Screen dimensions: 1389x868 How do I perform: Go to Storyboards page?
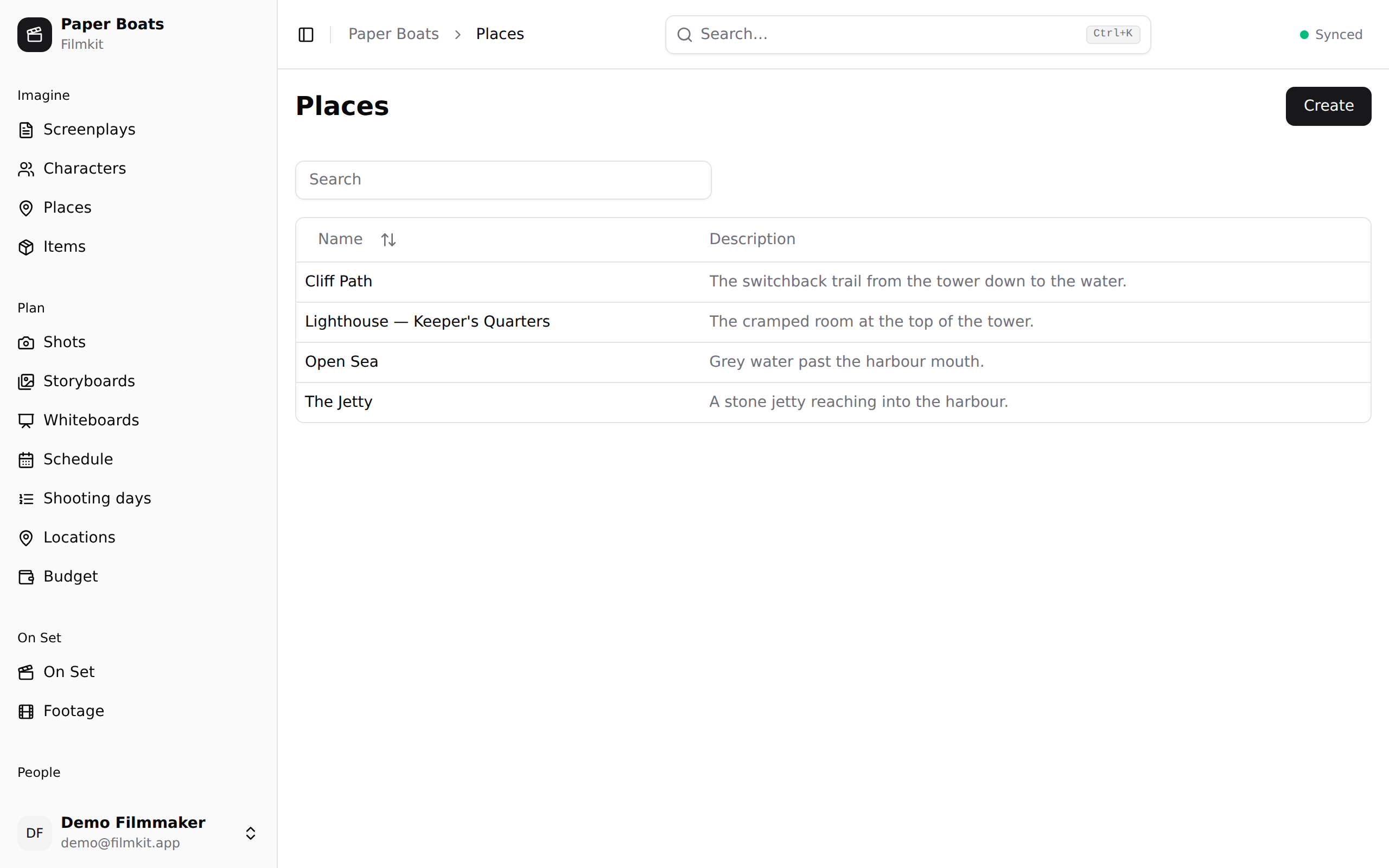pos(138,382)
